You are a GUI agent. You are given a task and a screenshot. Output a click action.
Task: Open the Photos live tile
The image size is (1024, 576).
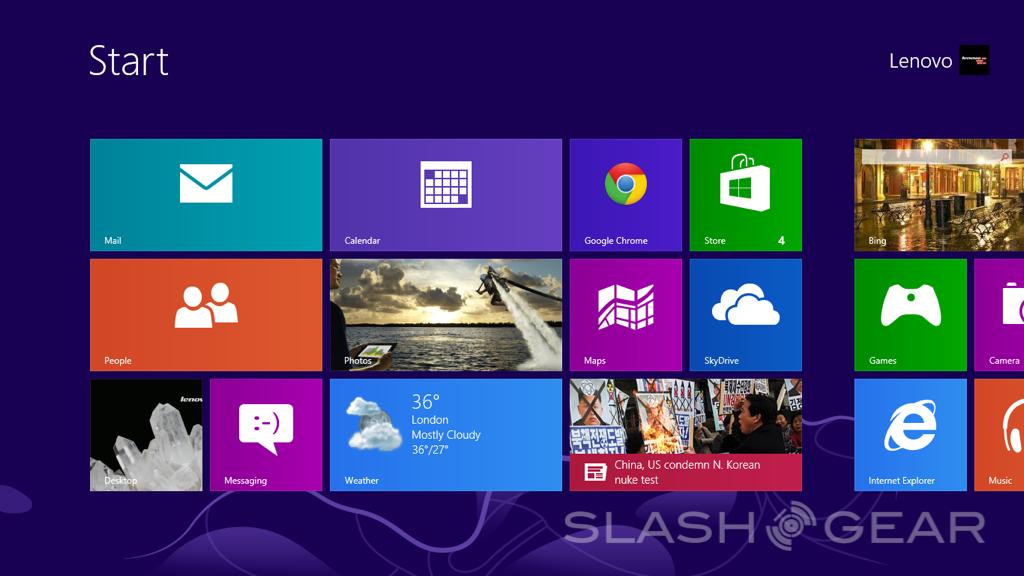[x=445, y=315]
